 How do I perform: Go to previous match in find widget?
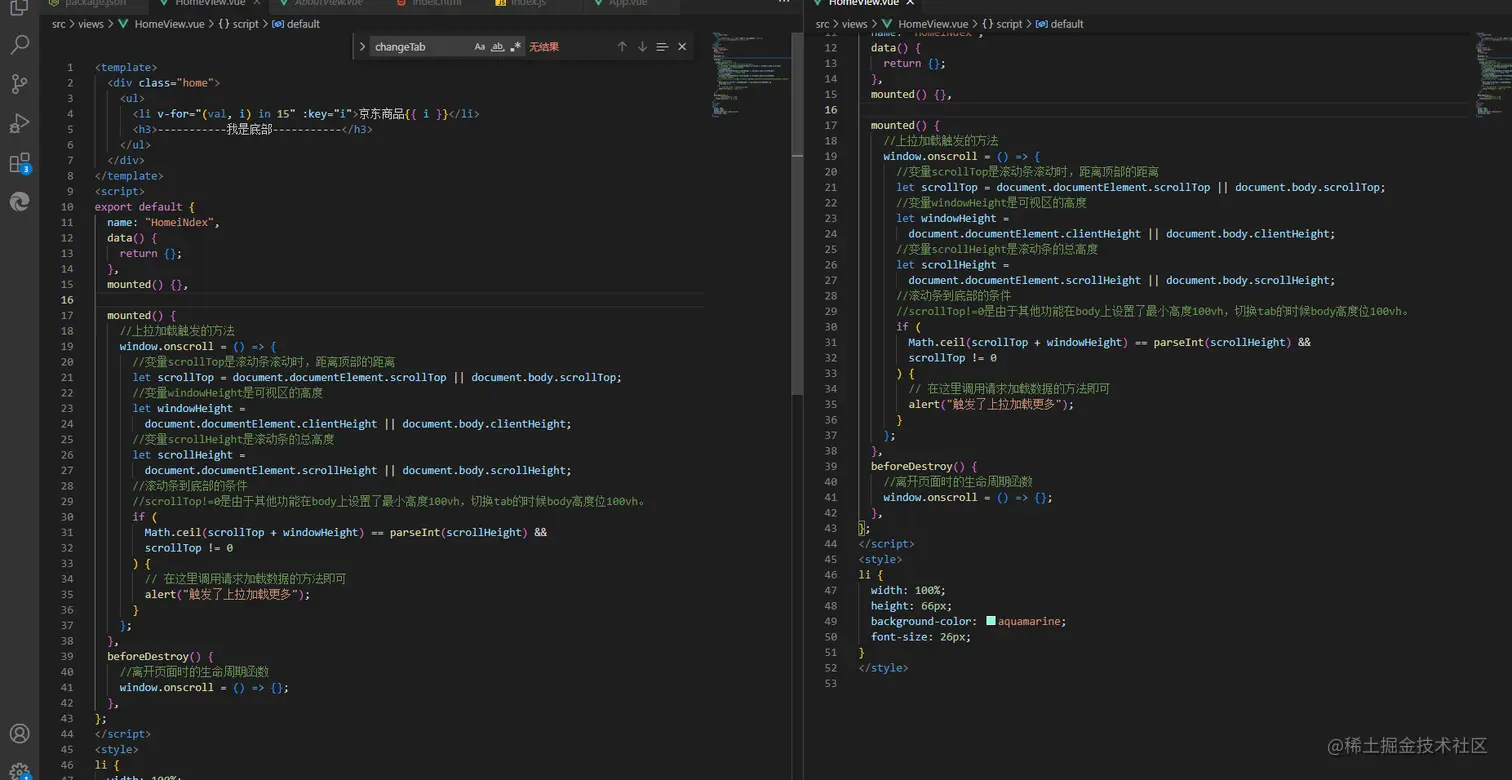(622, 47)
